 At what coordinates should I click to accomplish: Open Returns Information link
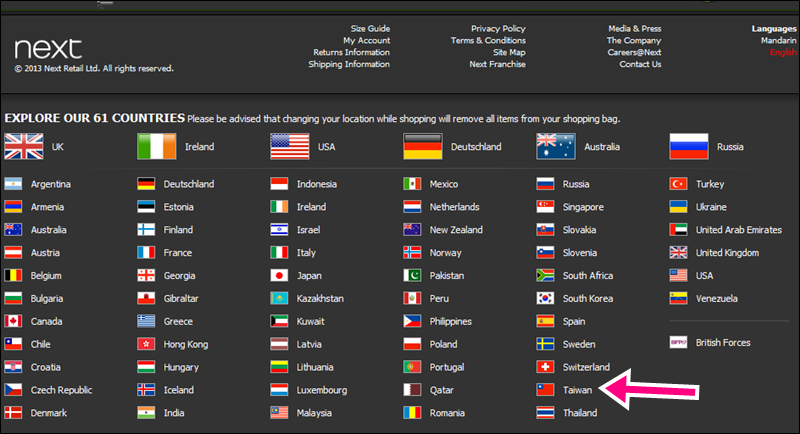pos(352,52)
